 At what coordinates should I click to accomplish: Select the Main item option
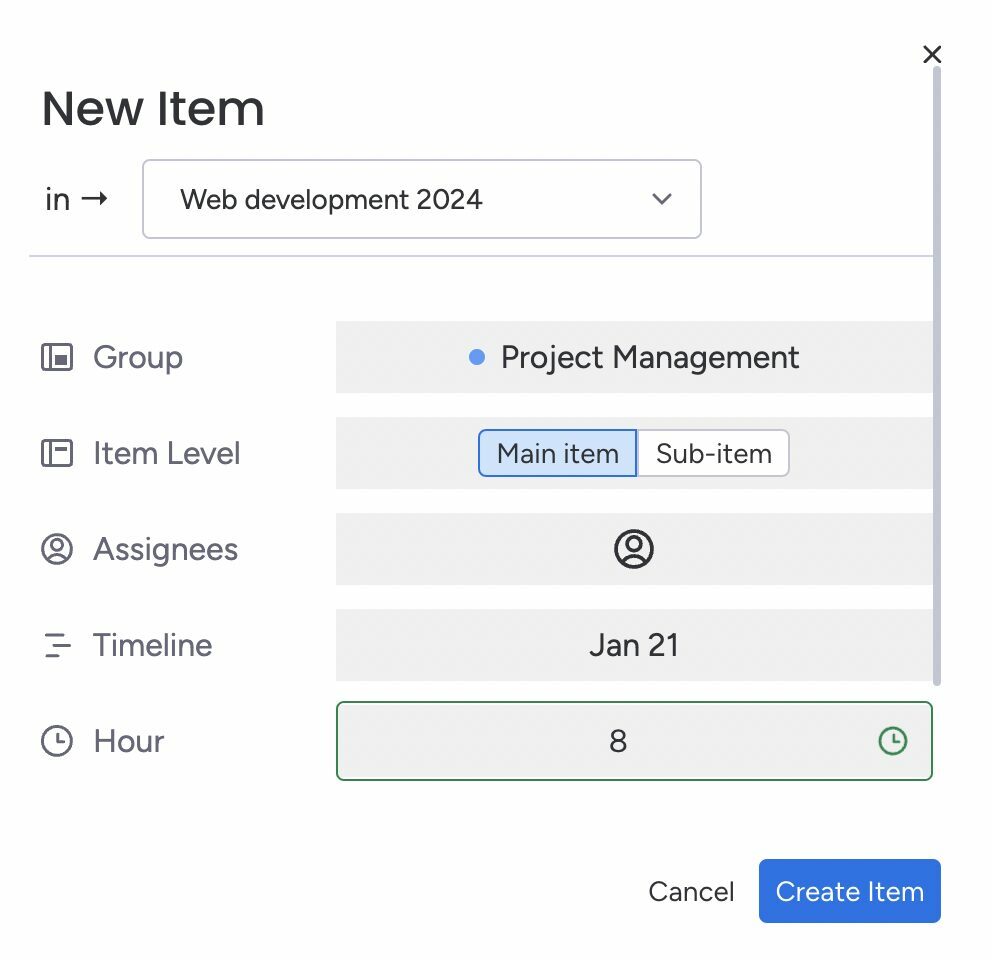(x=557, y=454)
